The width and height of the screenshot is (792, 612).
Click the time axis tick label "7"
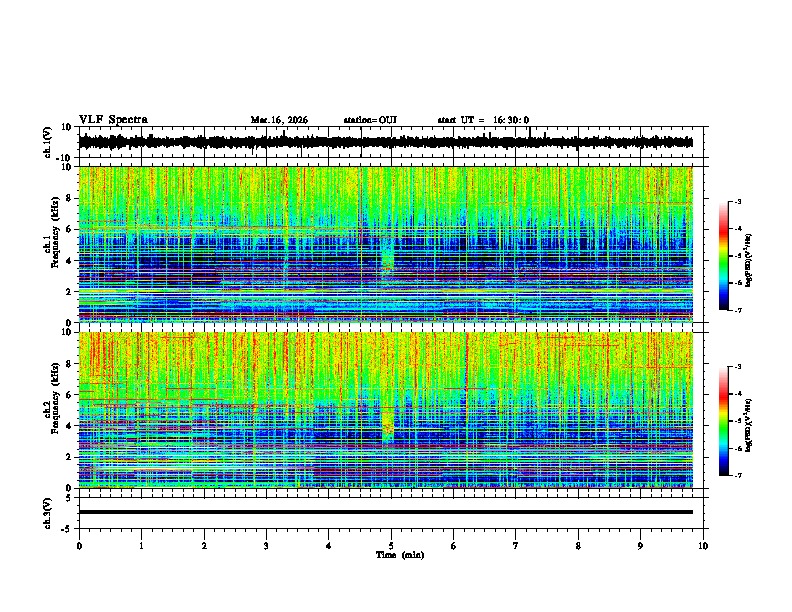click(516, 545)
